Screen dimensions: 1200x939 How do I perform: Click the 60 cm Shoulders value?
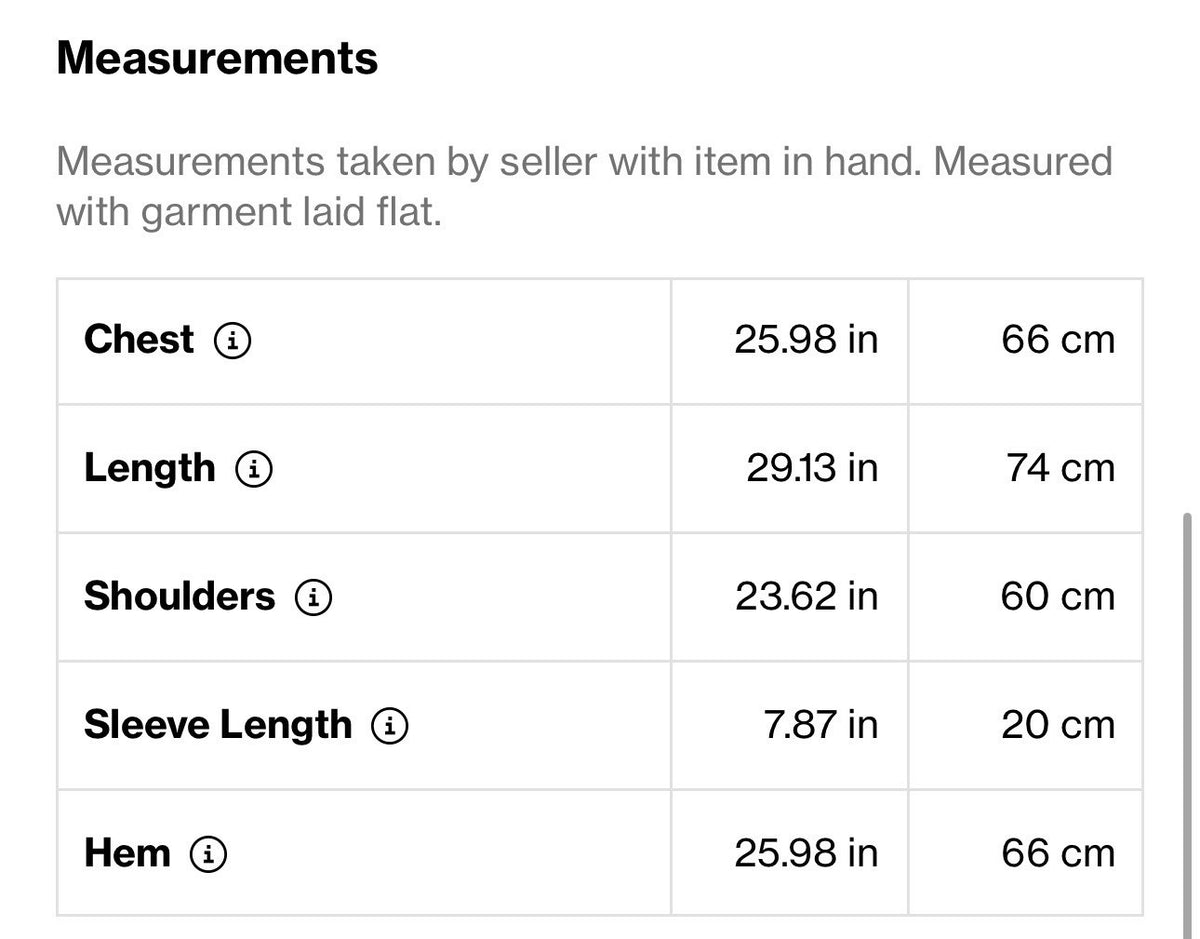tap(1058, 597)
